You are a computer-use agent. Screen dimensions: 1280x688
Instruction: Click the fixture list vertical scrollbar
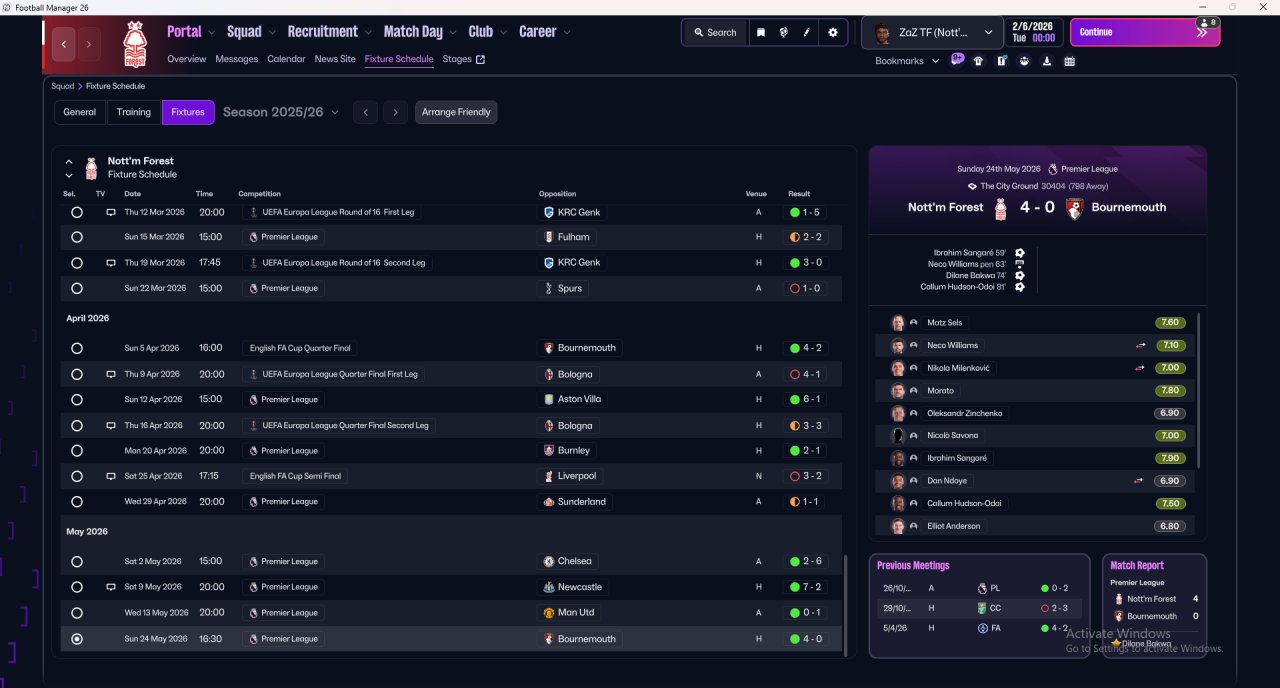pyautogui.click(x=846, y=605)
